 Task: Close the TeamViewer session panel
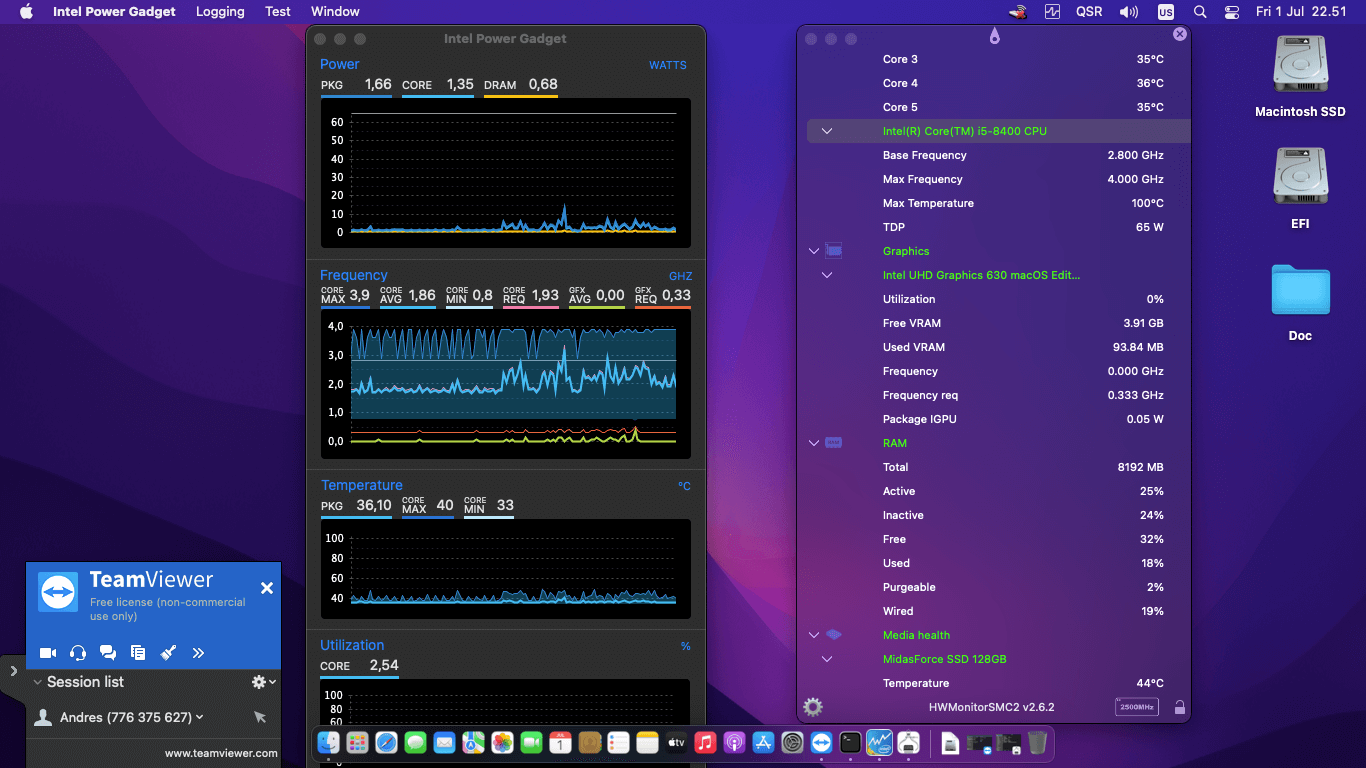click(267, 588)
